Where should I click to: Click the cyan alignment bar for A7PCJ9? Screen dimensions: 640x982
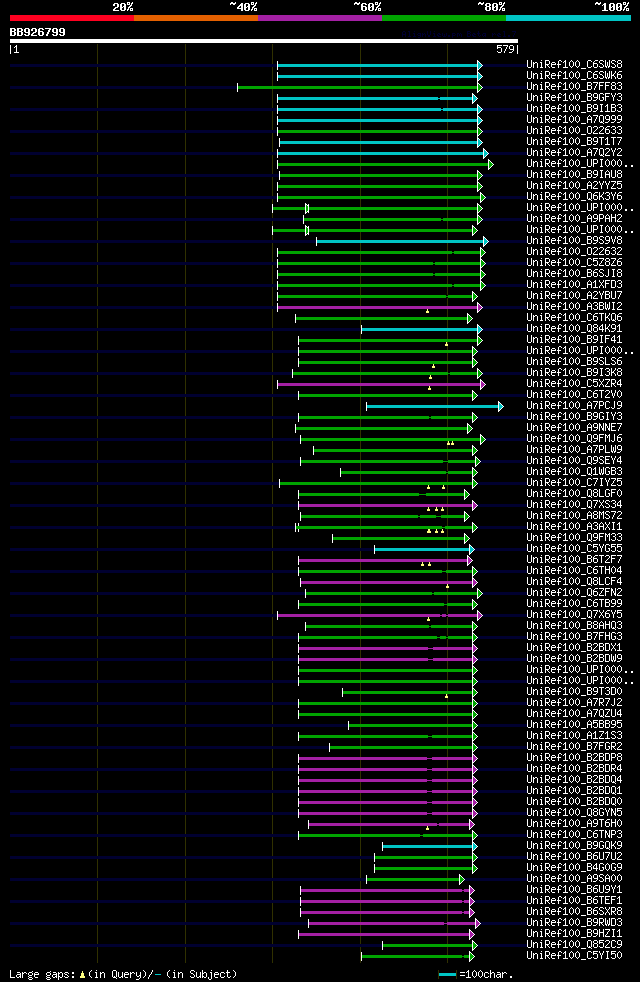click(433, 406)
